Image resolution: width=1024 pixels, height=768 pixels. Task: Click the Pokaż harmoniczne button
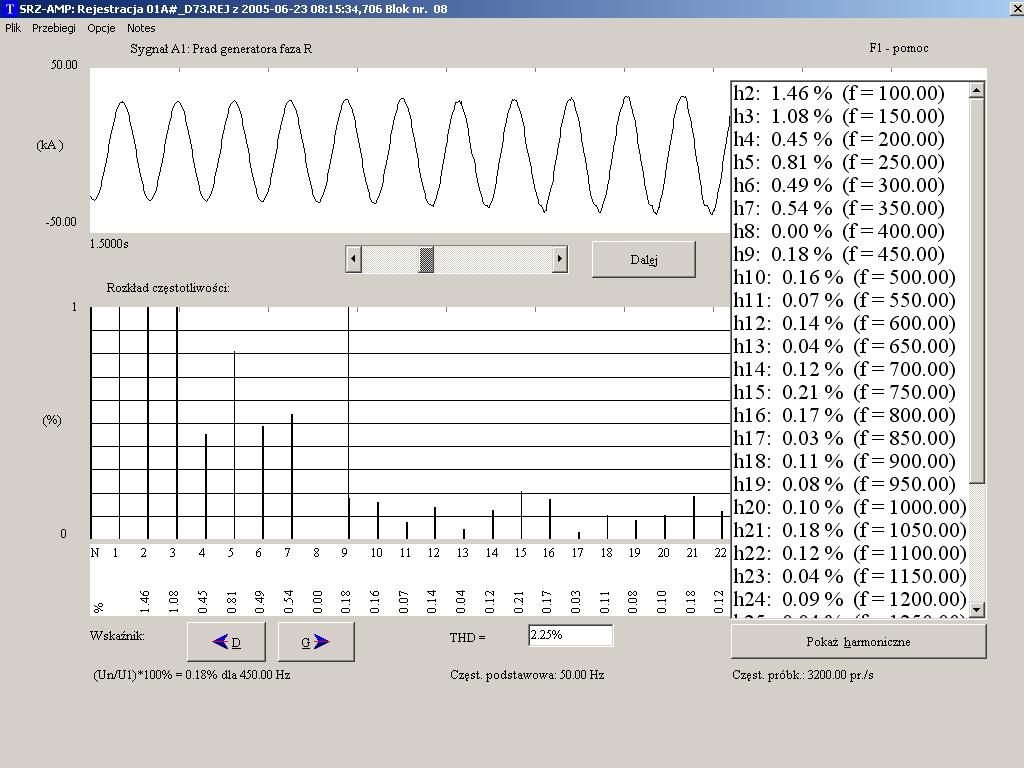(858, 641)
